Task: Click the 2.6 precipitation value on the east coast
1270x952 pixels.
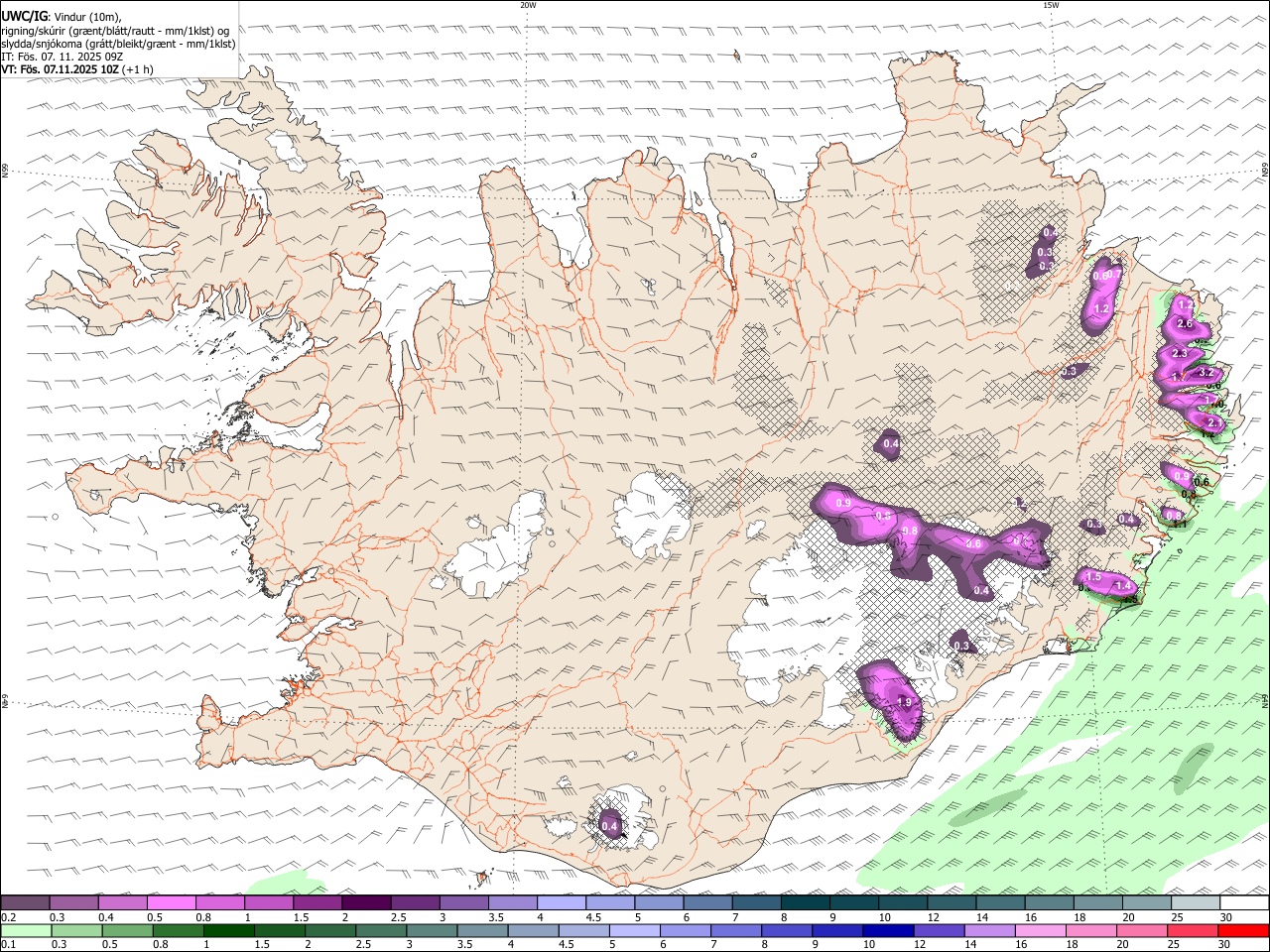Action: (1184, 324)
